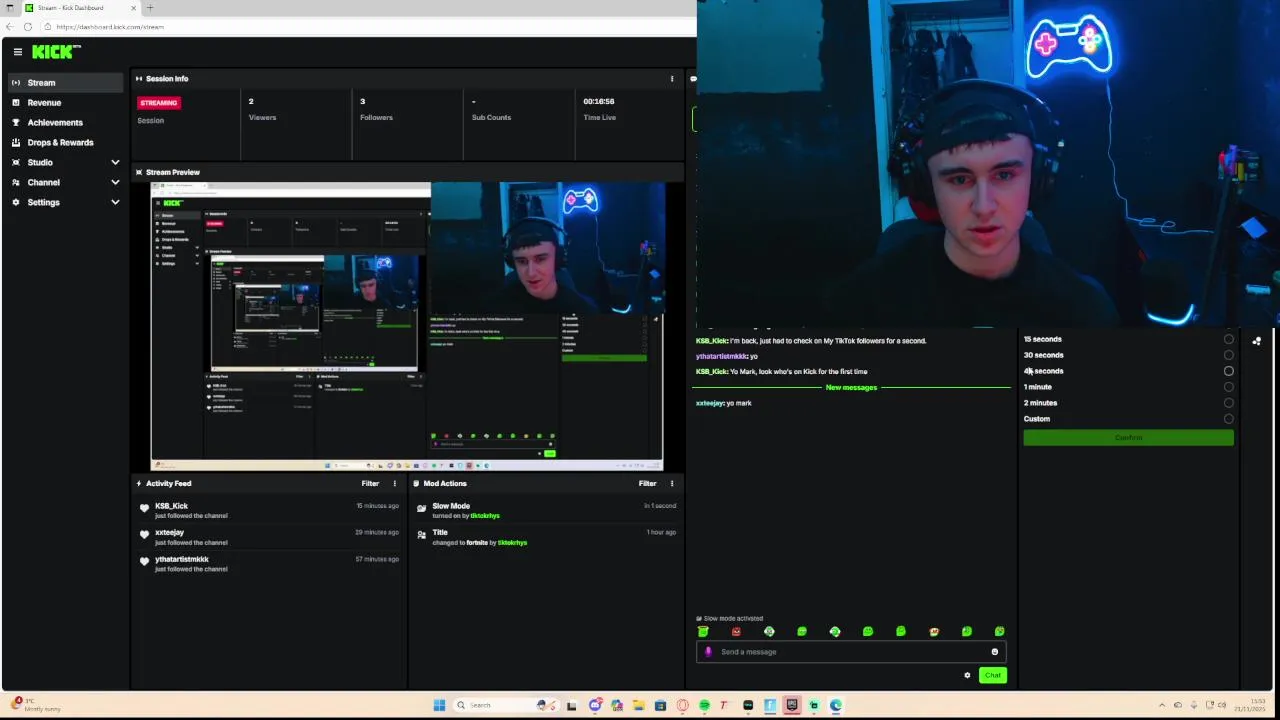Click the taskbar Search box
This screenshot has height=720, width=1280.
505,705
